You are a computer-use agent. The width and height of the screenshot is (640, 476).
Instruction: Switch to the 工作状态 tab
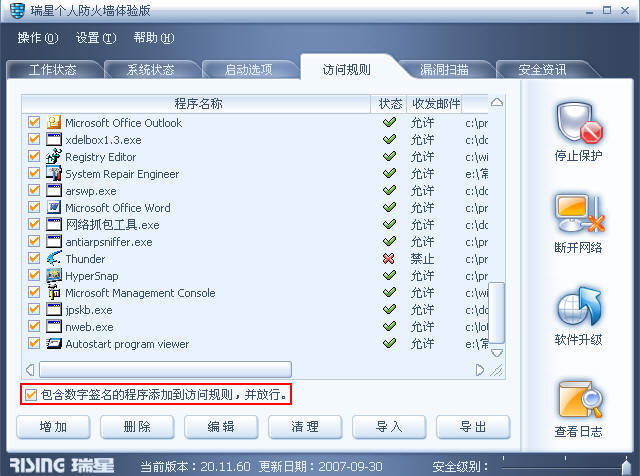(x=53, y=69)
